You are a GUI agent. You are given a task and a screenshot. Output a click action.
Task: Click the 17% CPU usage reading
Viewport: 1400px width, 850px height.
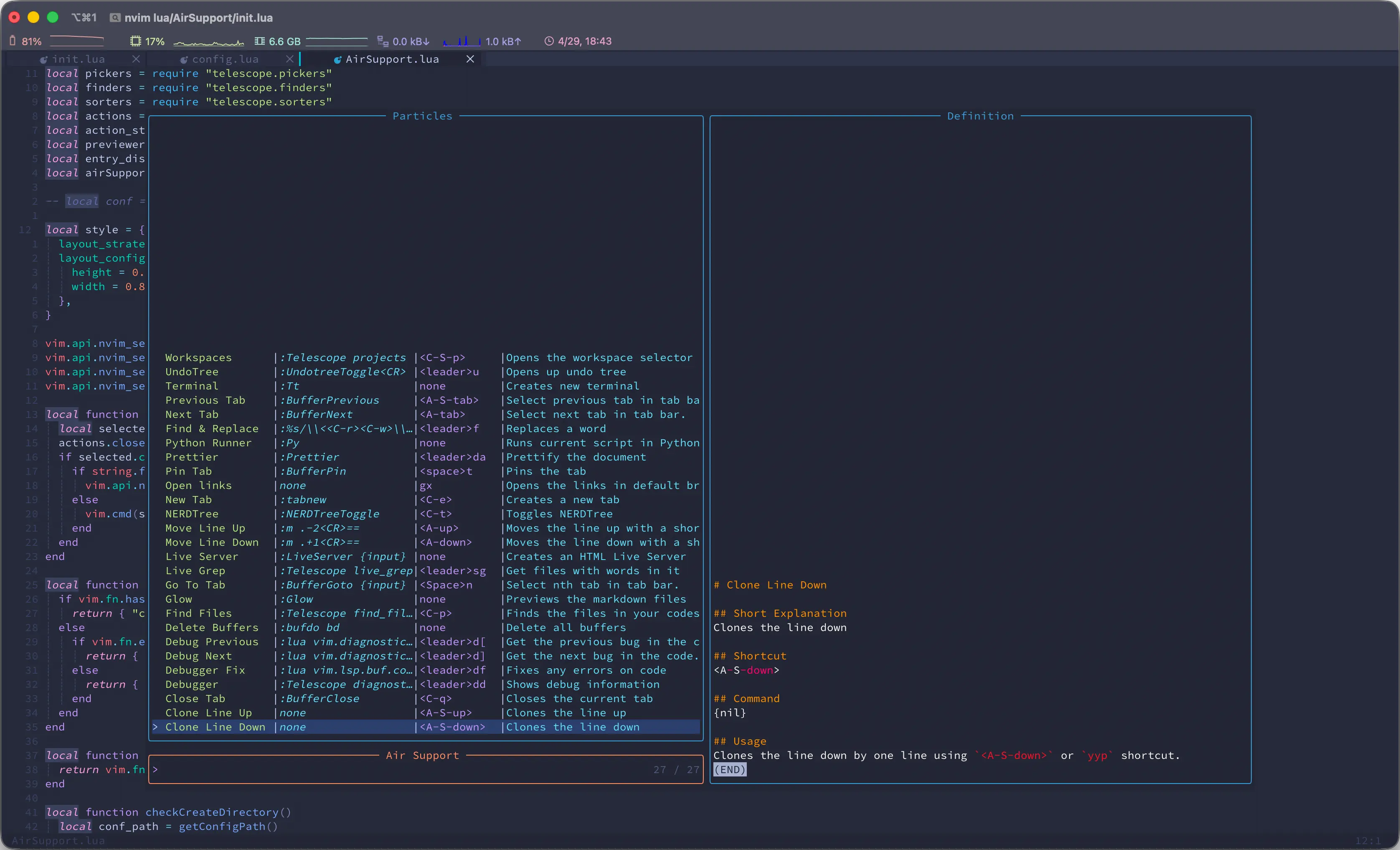[155, 41]
